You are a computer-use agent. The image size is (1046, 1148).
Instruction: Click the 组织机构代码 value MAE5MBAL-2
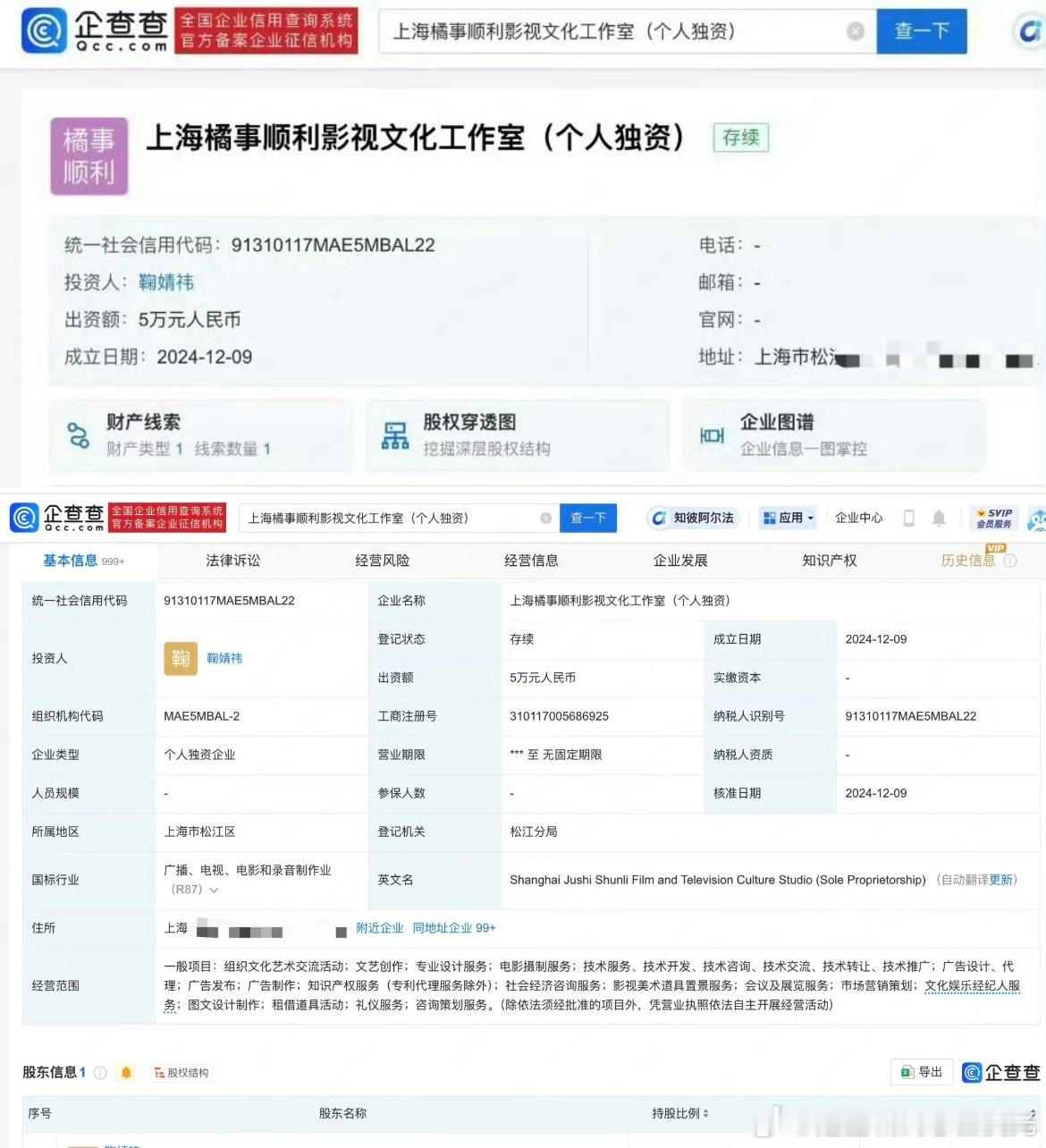coord(202,716)
